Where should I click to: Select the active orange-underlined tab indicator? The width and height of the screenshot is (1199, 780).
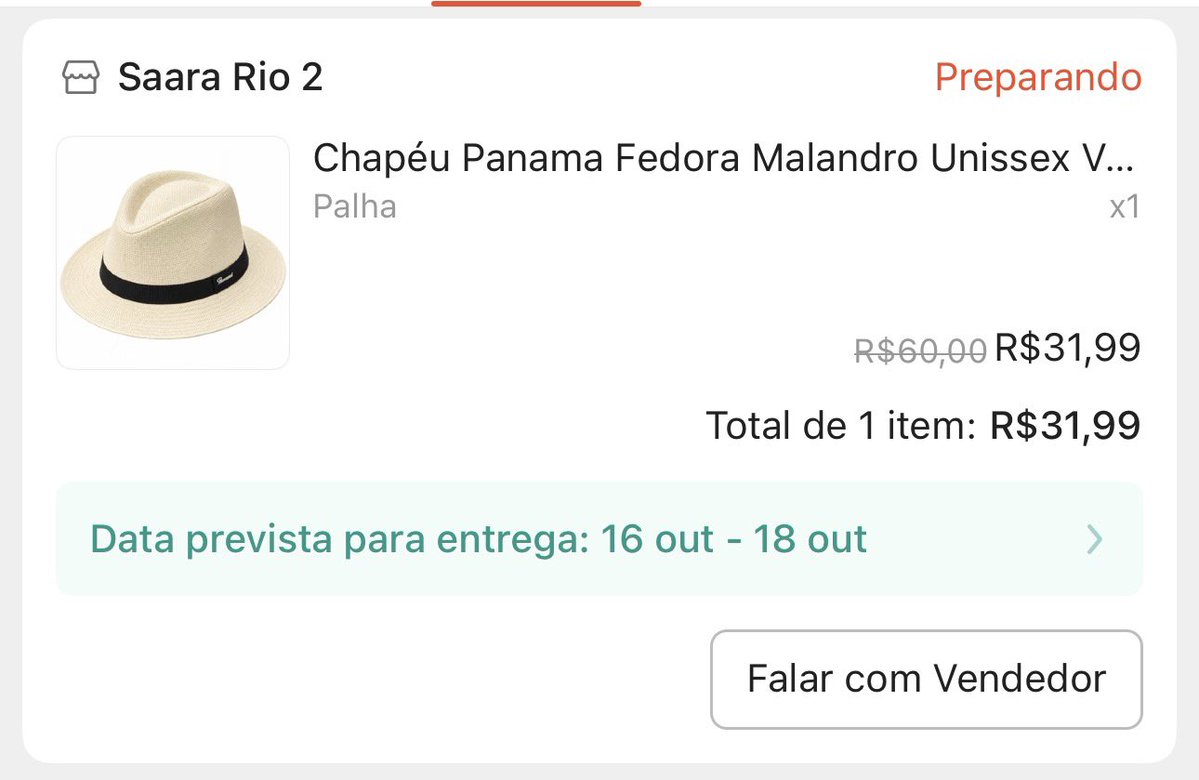pos(536,3)
